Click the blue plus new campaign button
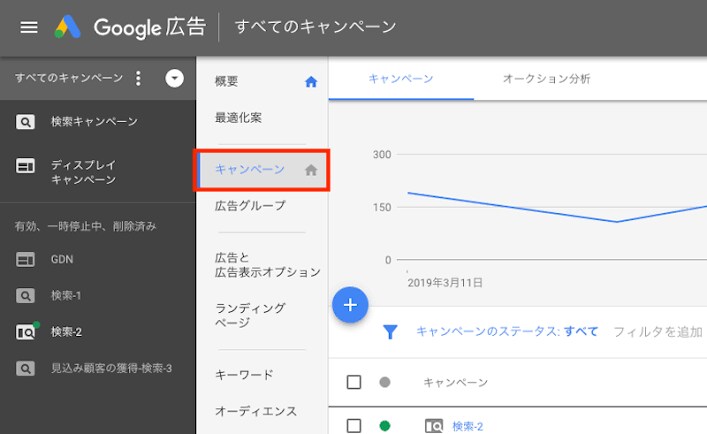The width and height of the screenshot is (707, 434). 350,305
